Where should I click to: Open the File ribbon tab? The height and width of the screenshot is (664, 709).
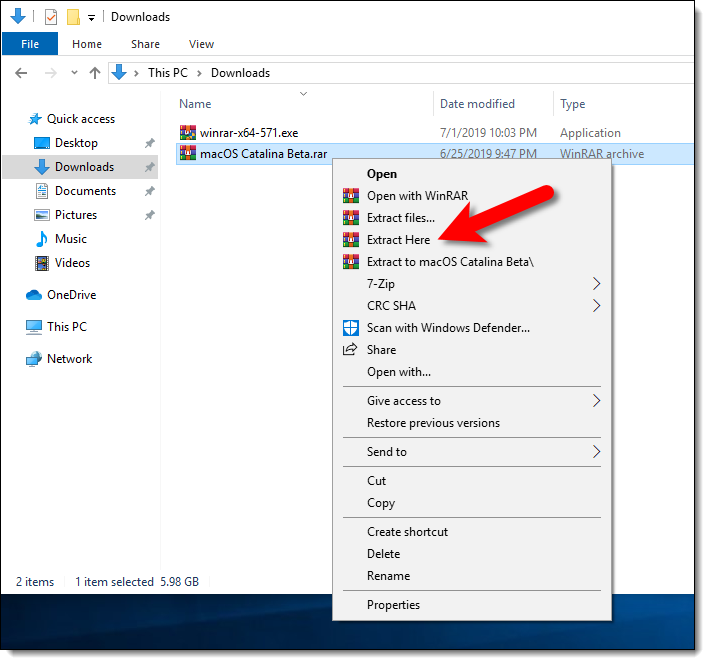pyautogui.click(x=30, y=44)
